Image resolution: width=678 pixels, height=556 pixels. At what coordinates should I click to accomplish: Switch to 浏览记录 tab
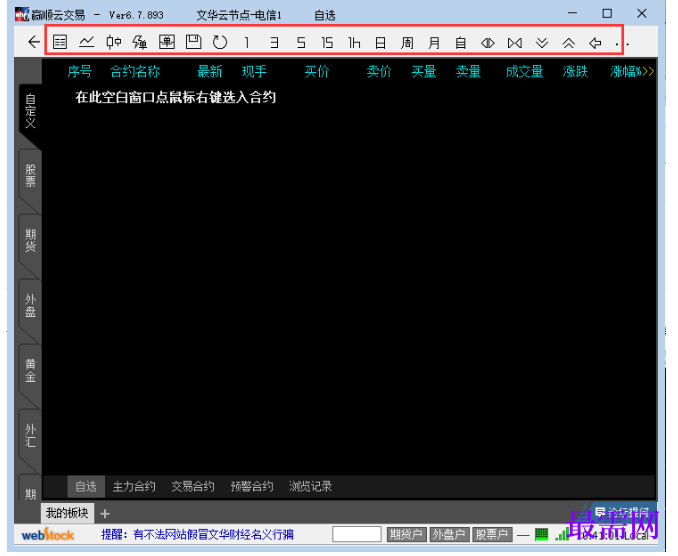pyautogui.click(x=310, y=486)
